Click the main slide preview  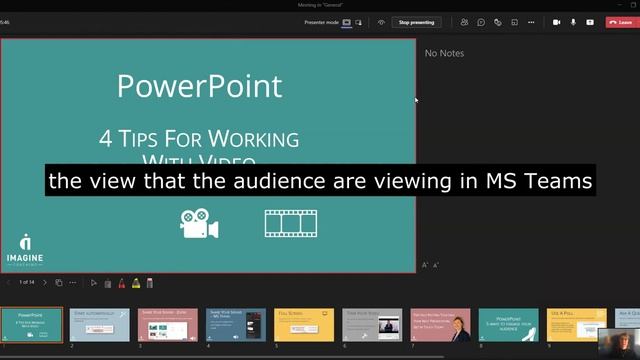click(x=208, y=156)
